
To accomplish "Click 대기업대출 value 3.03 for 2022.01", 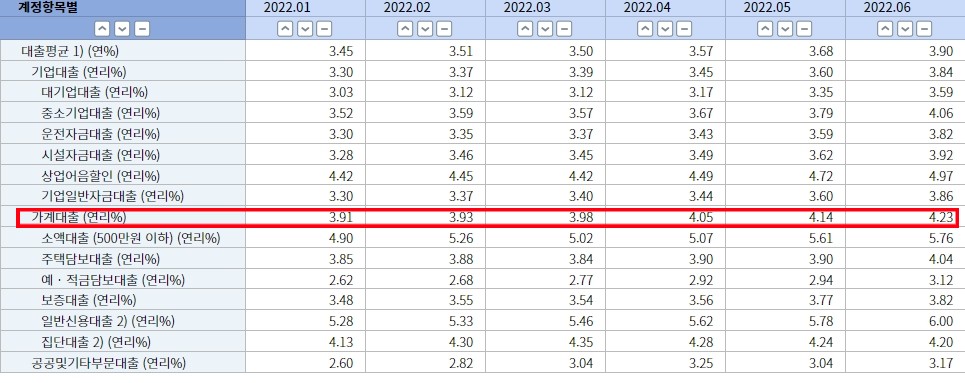I will click(x=342, y=92).
